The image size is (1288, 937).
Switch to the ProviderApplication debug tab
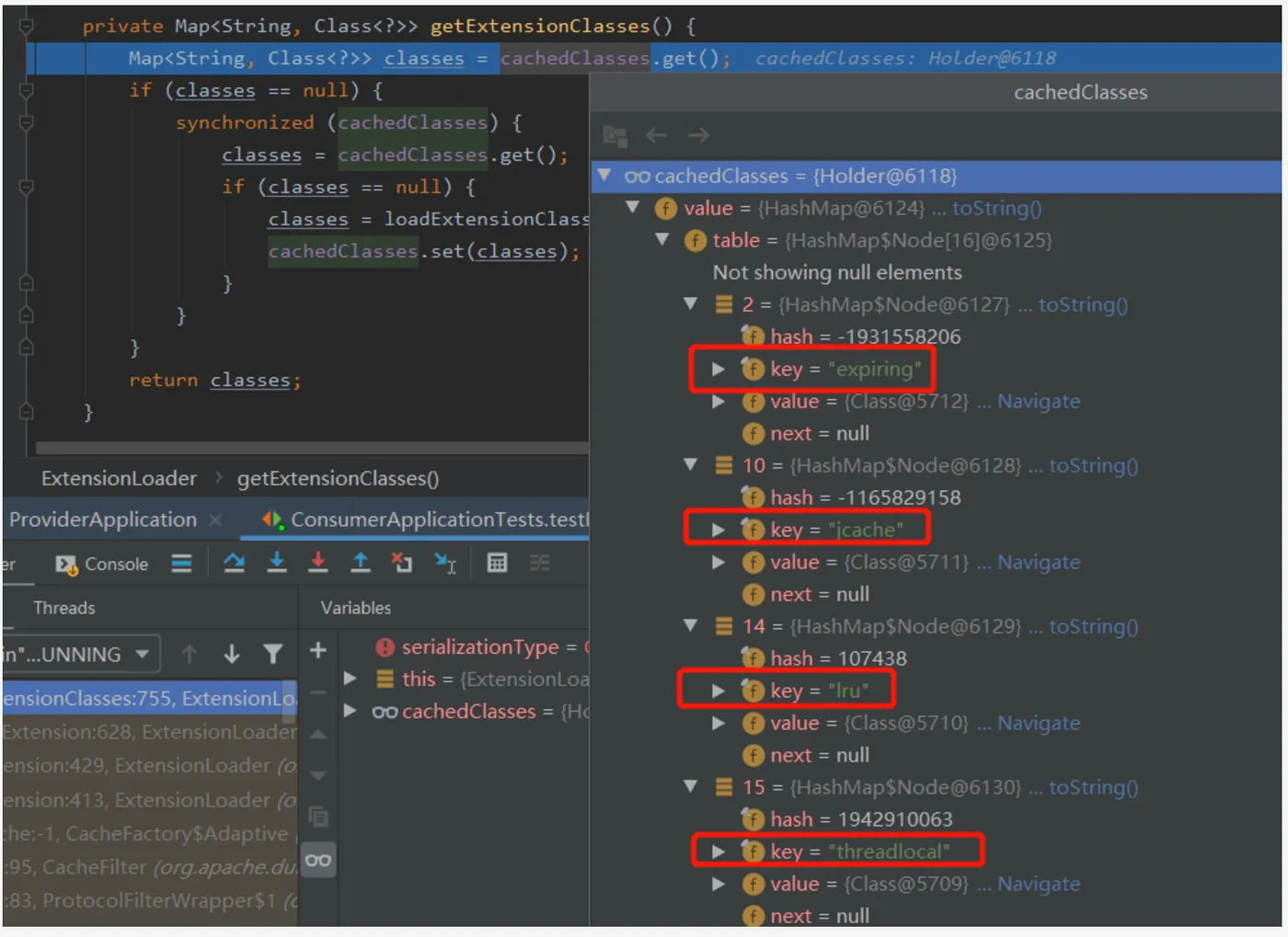tap(103, 520)
